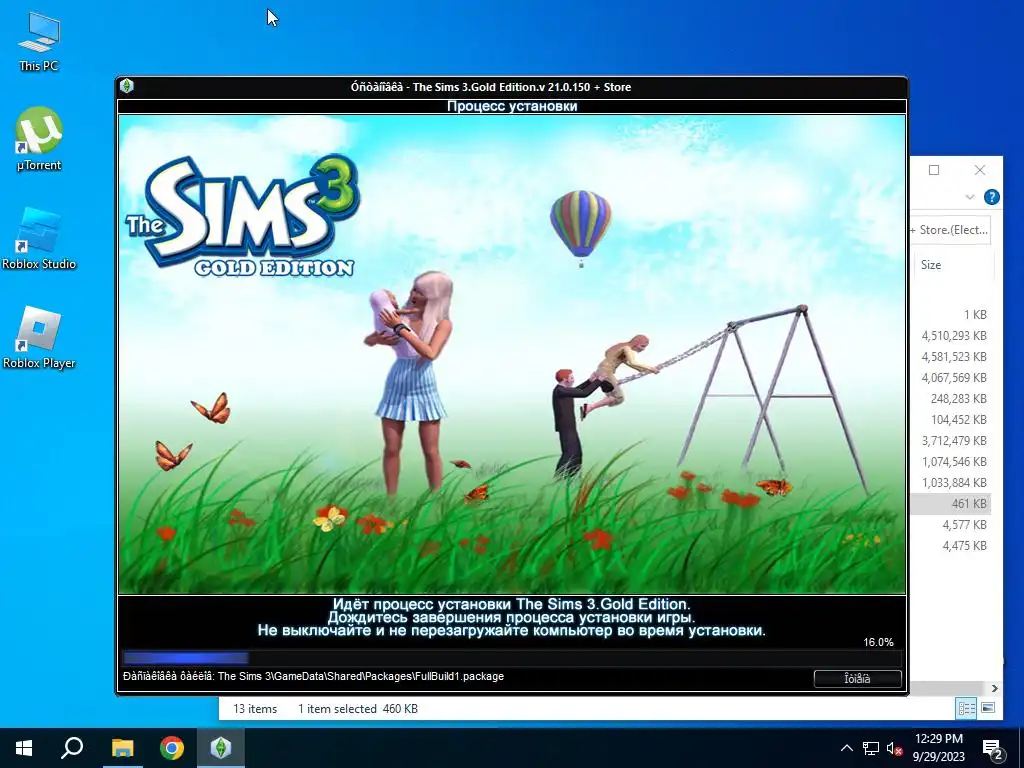Select the file sized 1,033,884 KB
The width and height of the screenshot is (1024, 768).
pyautogui.click(x=952, y=483)
